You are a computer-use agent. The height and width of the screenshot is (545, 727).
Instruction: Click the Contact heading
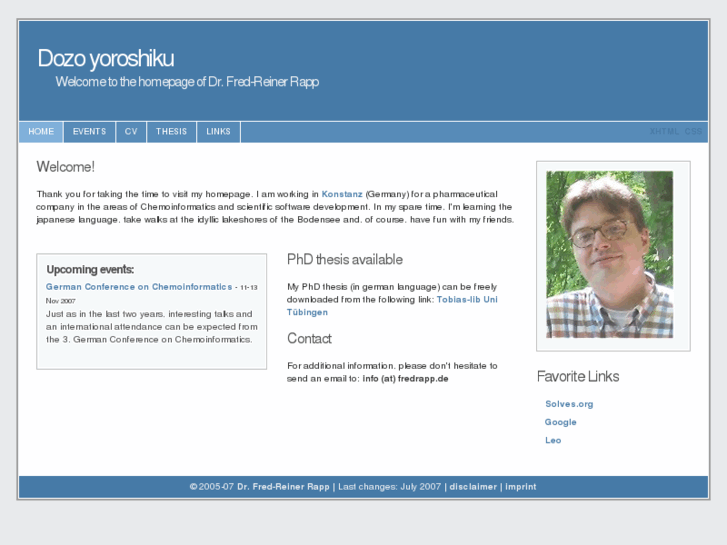(309, 339)
